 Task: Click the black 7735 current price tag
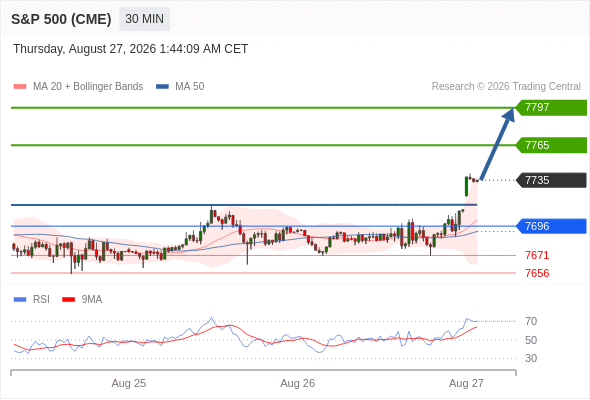click(551, 180)
